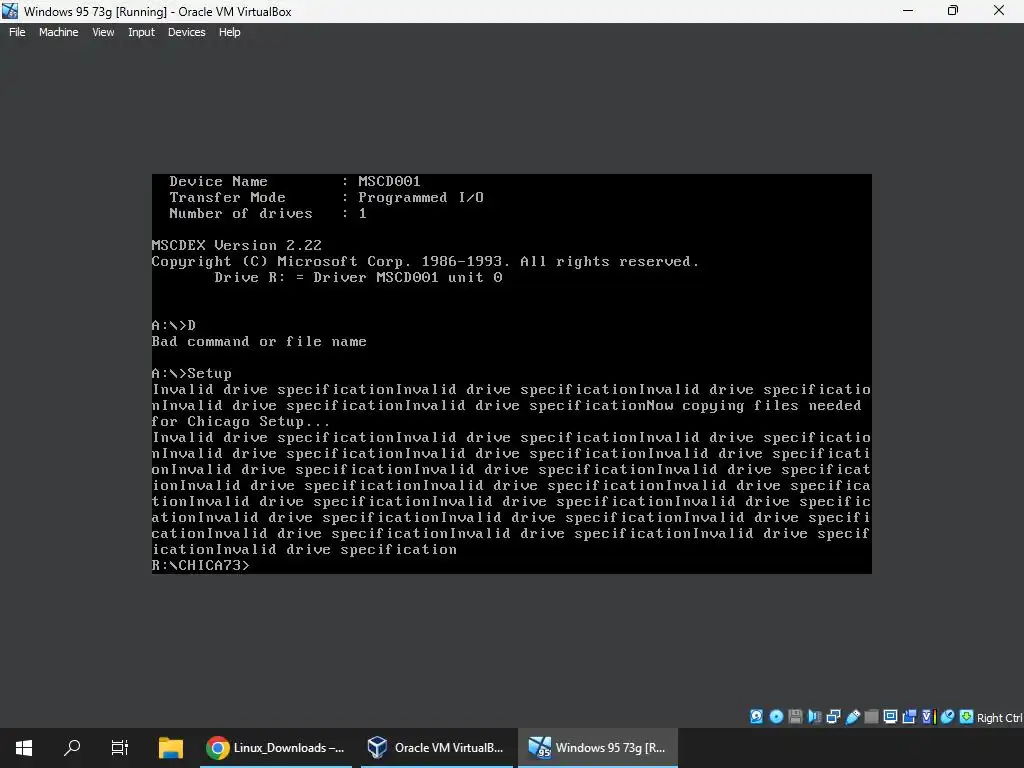The height and width of the screenshot is (768, 1024).
Task: Restore down the VirtualBox VM window
Action: [x=953, y=10]
